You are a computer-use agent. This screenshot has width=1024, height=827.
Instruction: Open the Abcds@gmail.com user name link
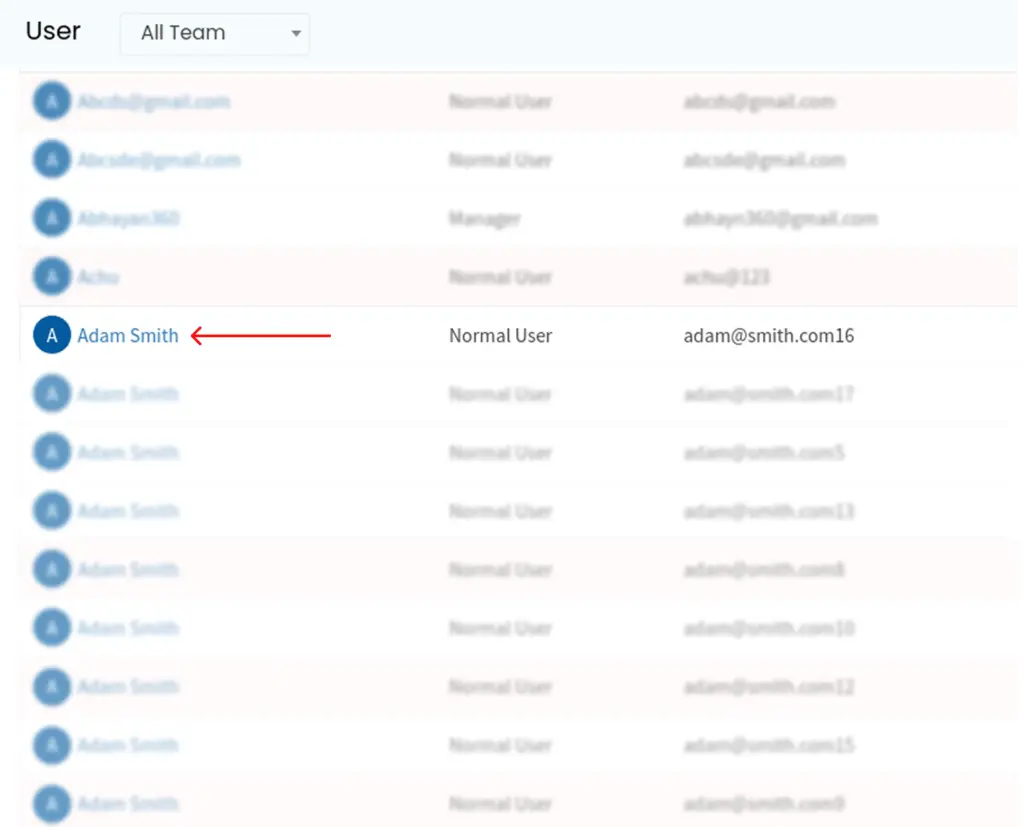[153, 101]
